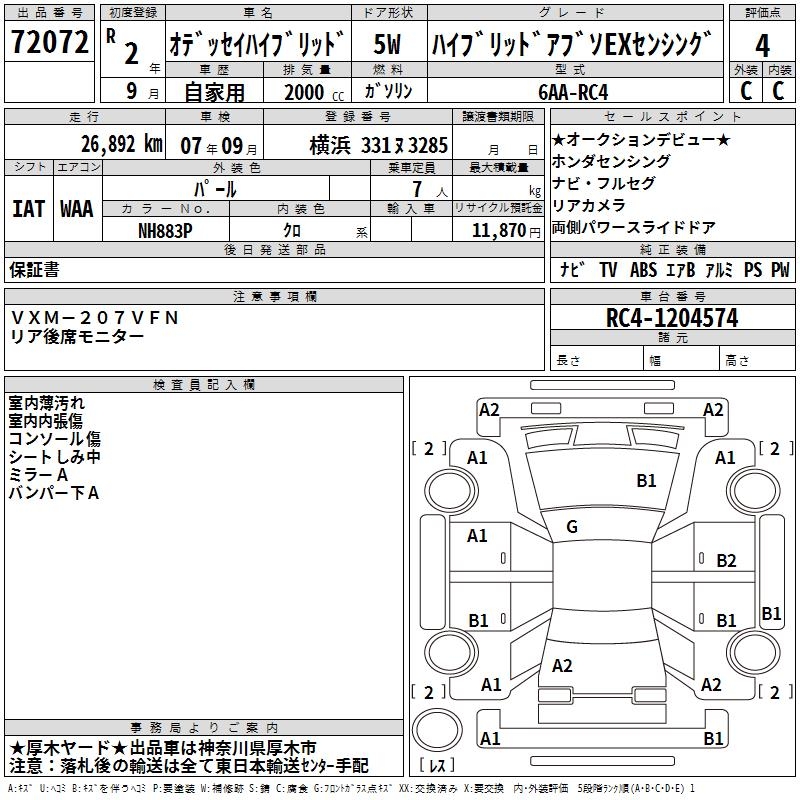800x800 pixels.
Task: Select the grade "ハイブリッドアブソEXセンシング"
Action: 571,43
